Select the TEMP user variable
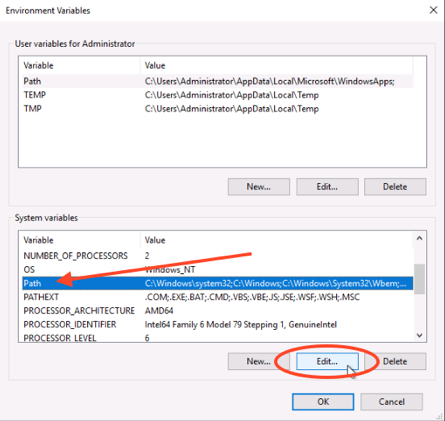 tap(218, 95)
